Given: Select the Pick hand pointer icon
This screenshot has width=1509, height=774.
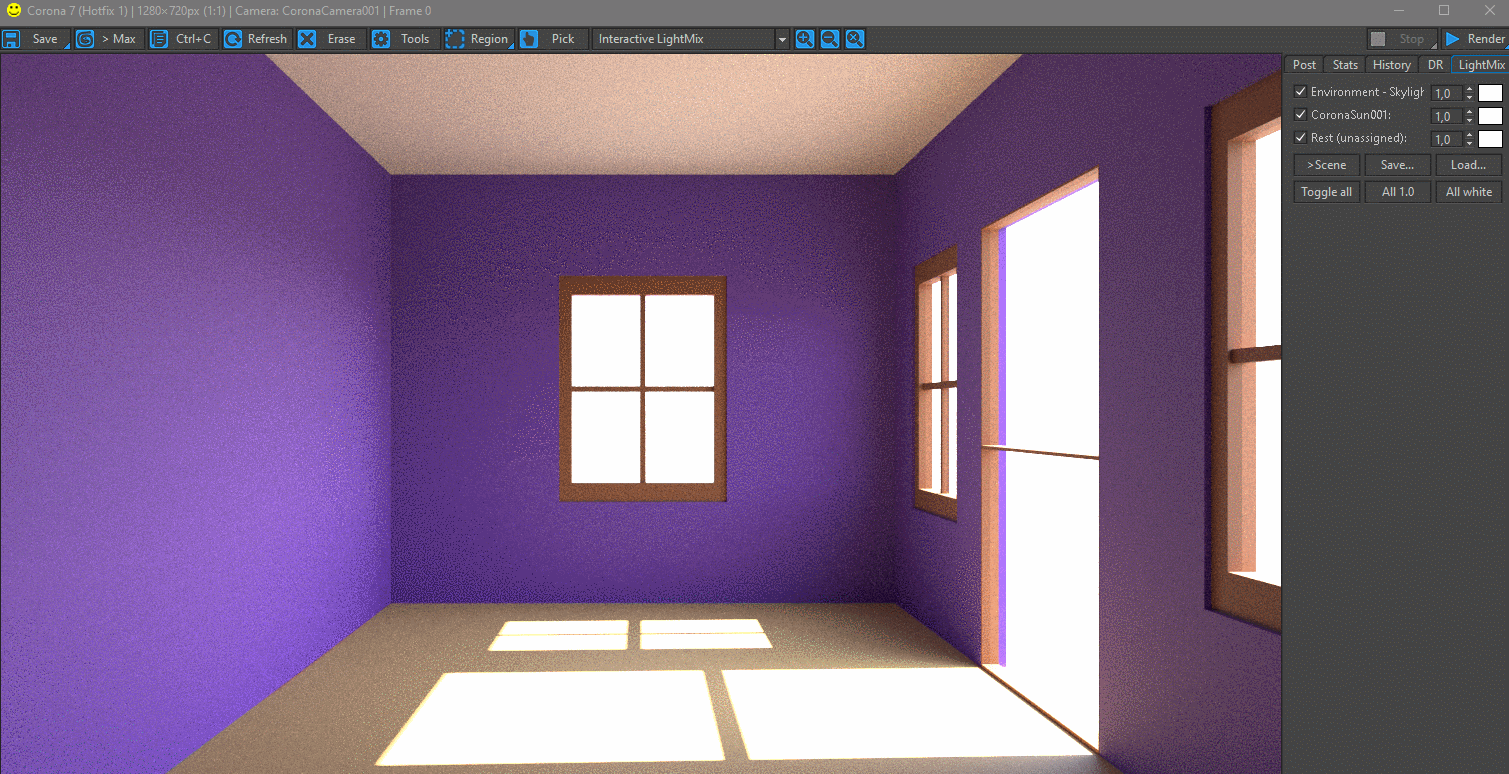Looking at the screenshot, I should point(529,39).
